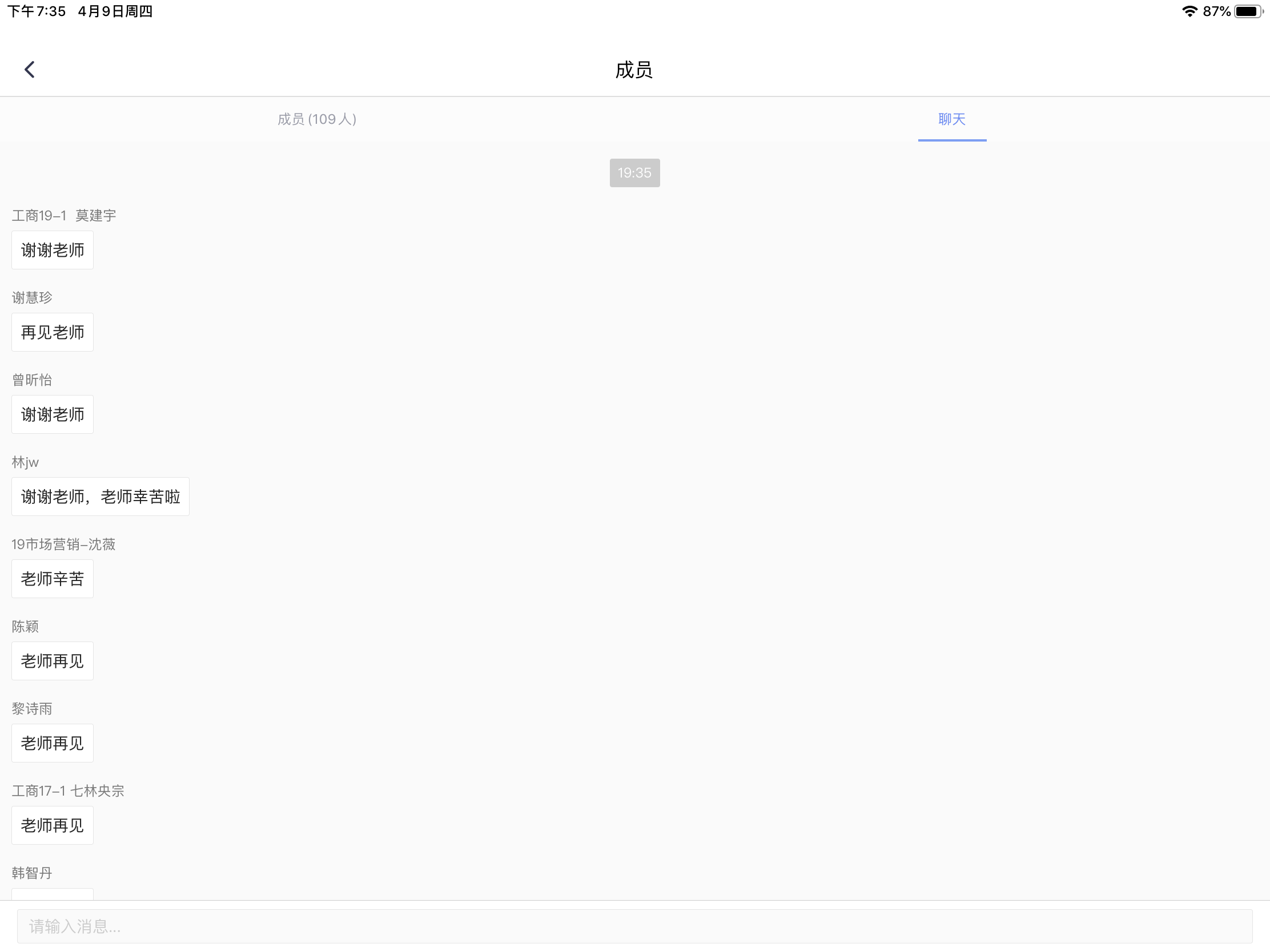Tap sender name 林jw
1270x952 pixels.
(x=25, y=462)
